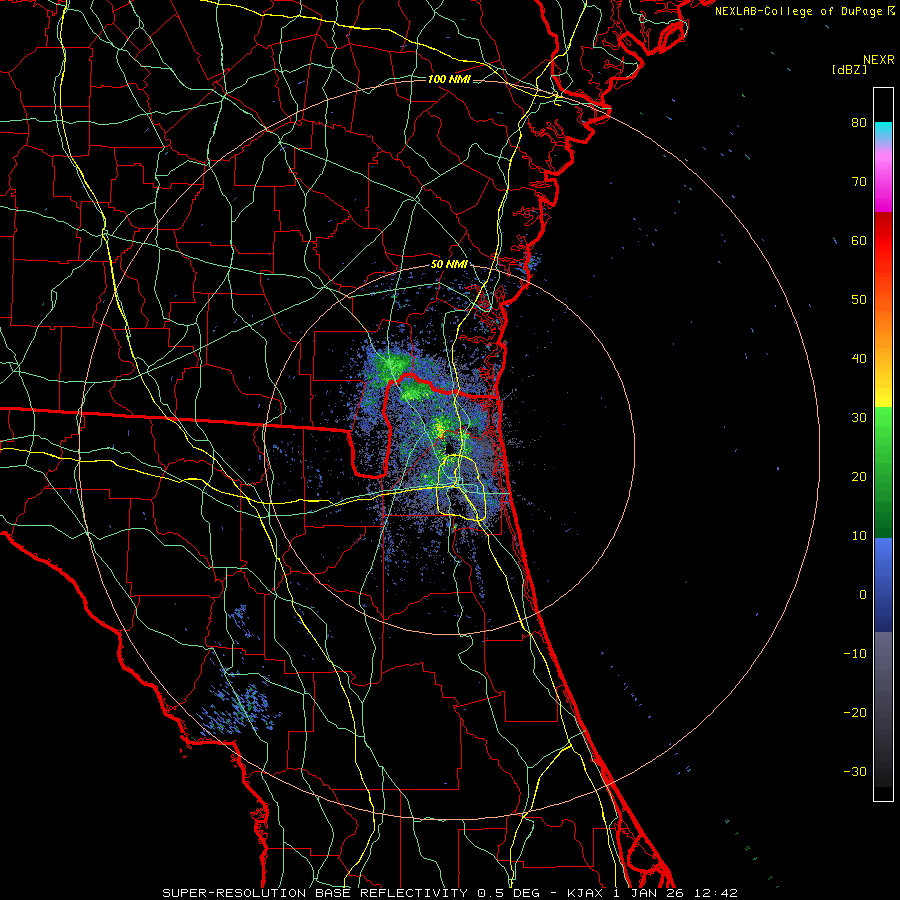Click the SUPER-RESOLUTION BASE REFLECTIVITY caption
The width and height of the screenshot is (900, 900).
(315, 893)
